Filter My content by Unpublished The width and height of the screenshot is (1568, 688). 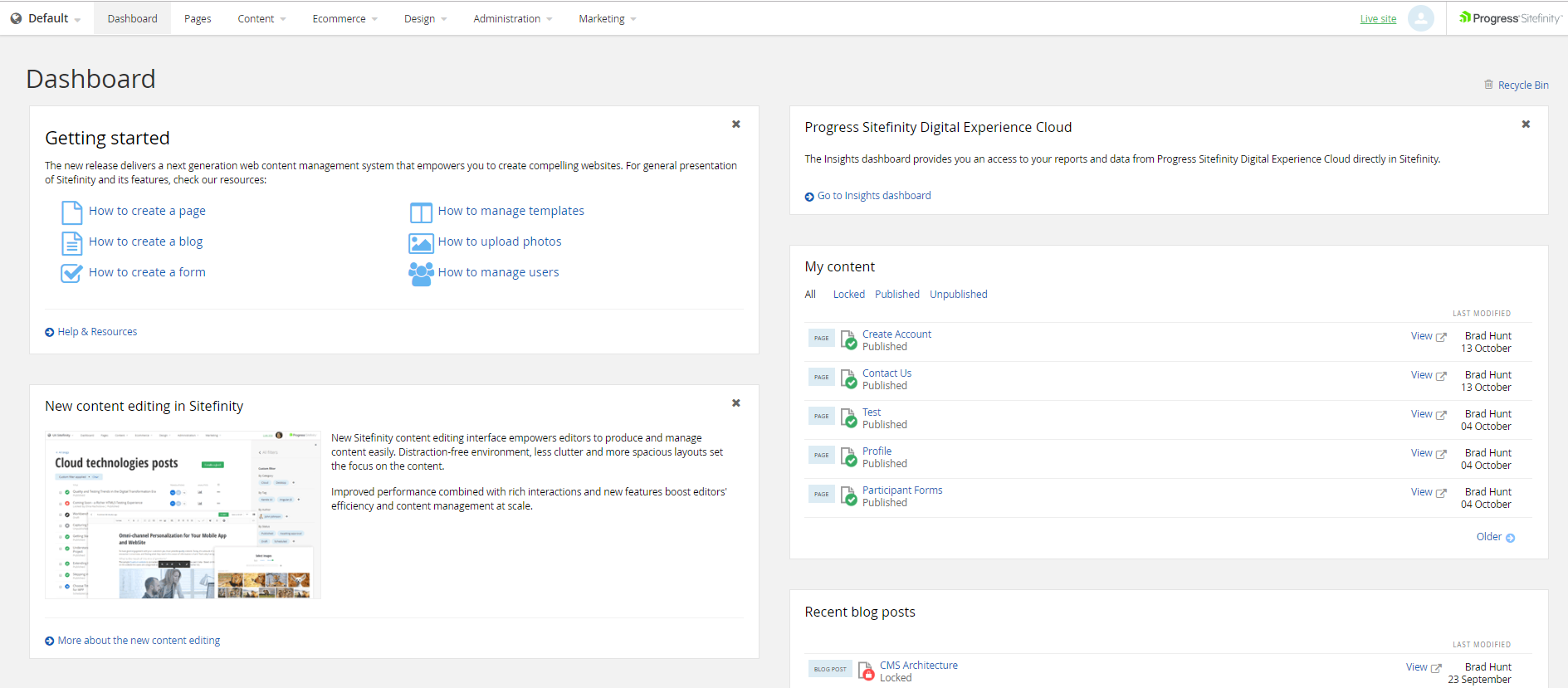pyautogui.click(x=958, y=294)
